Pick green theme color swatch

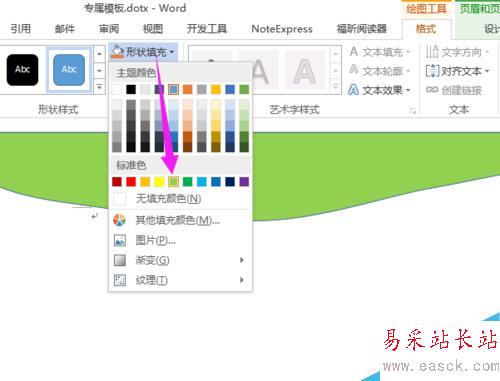[244, 89]
